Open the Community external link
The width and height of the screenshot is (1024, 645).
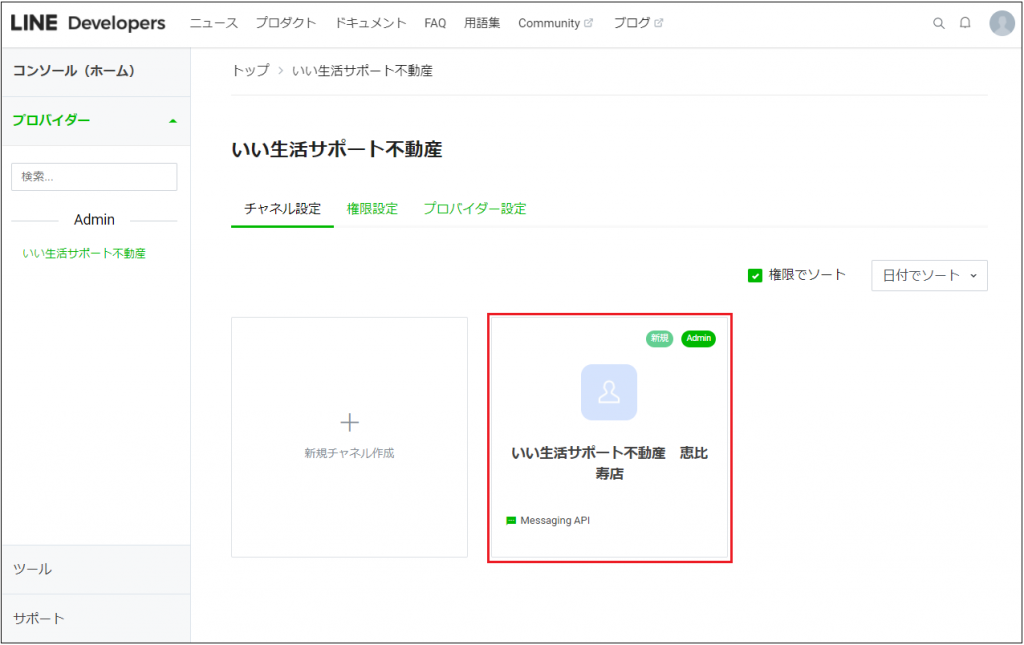click(555, 23)
